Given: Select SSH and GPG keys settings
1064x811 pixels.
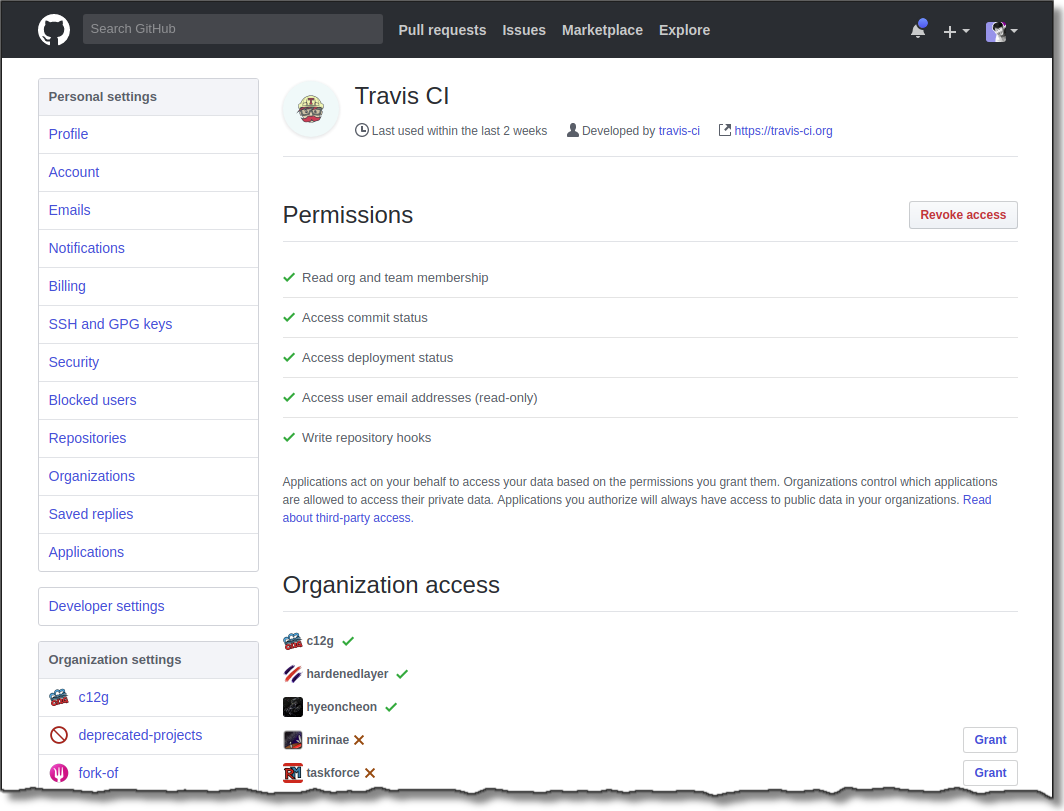Looking at the screenshot, I should pyautogui.click(x=110, y=324).
